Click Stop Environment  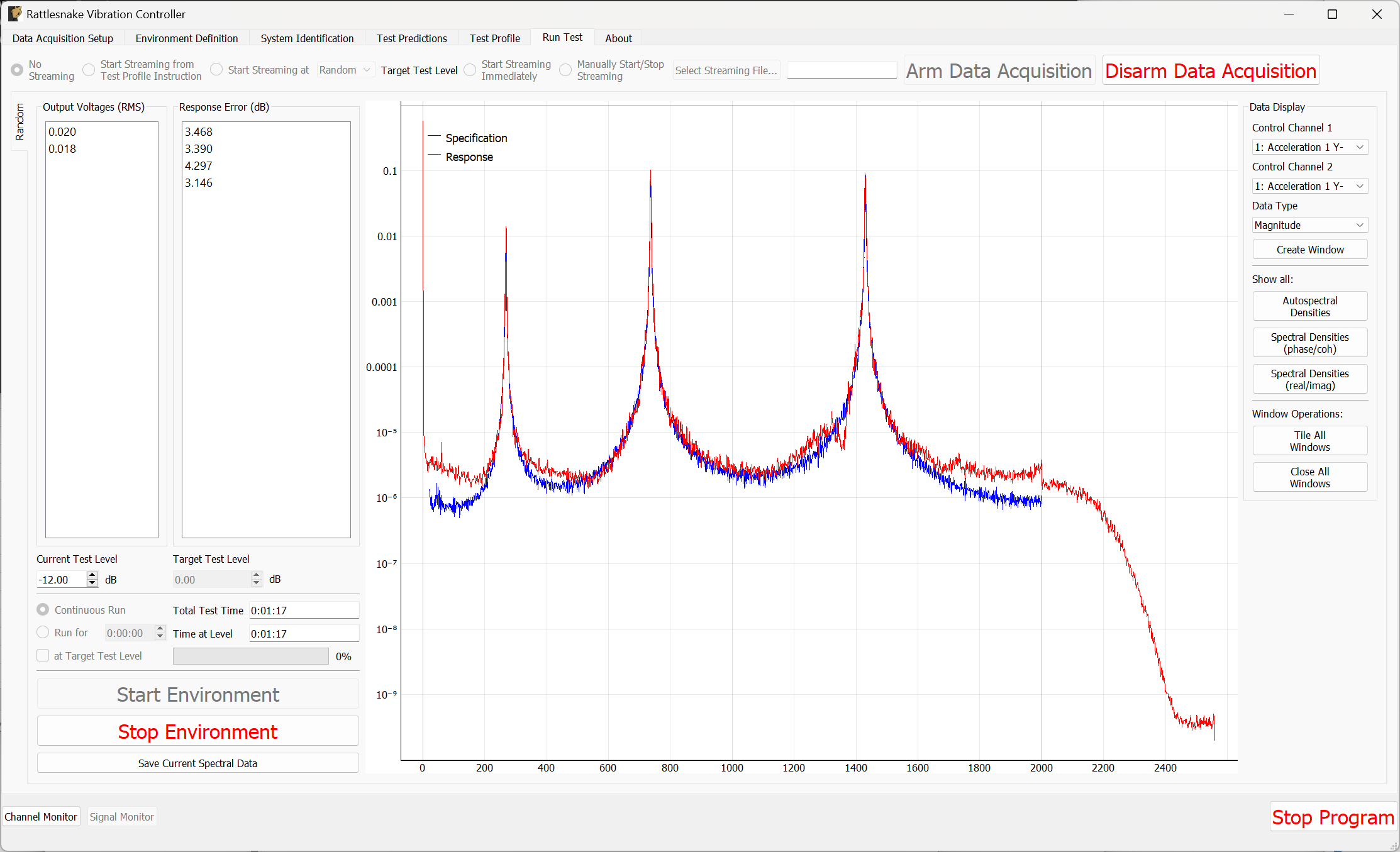click(197, 731)
